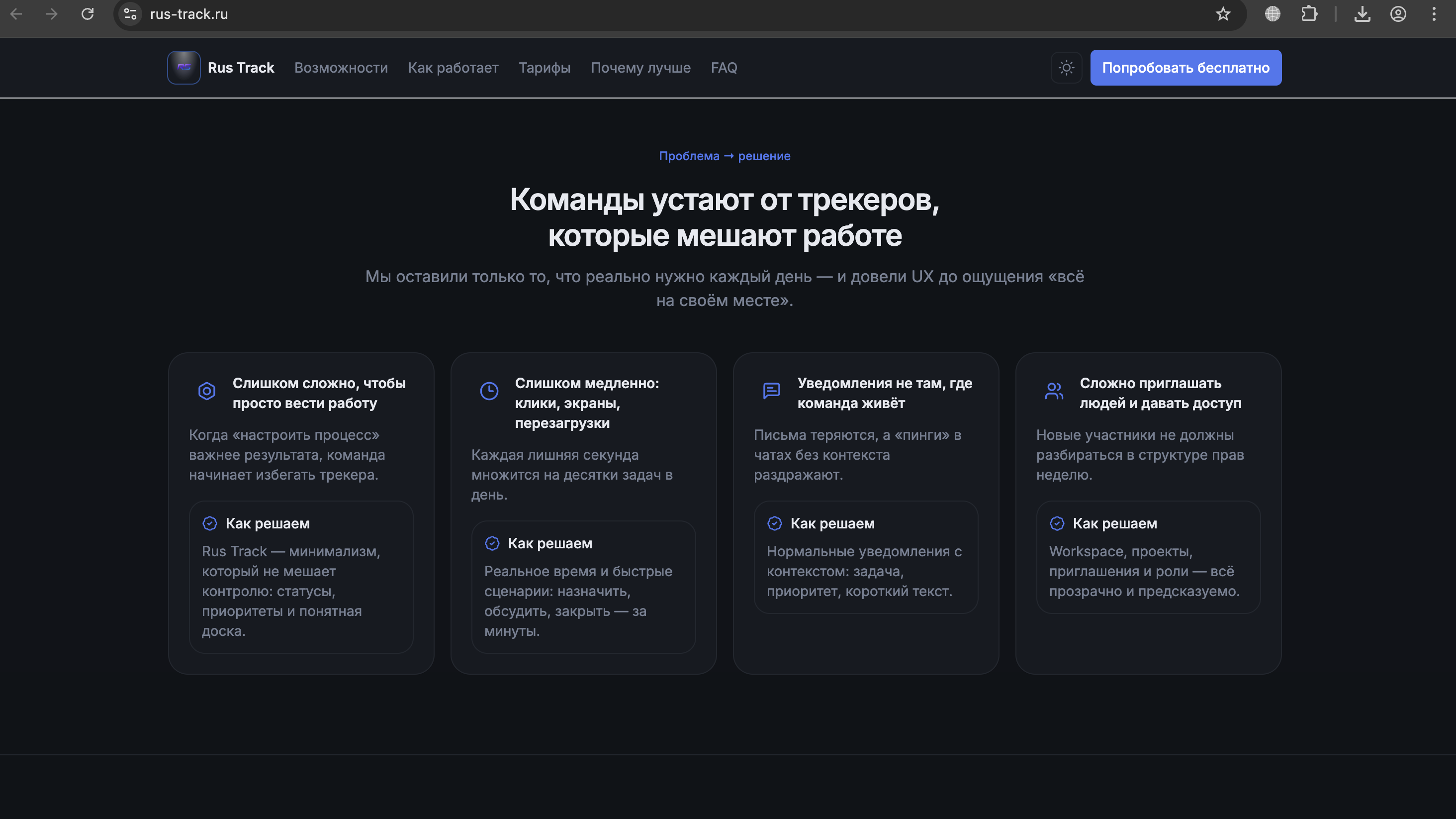Click the browser back arrow

tap(16, 14)
